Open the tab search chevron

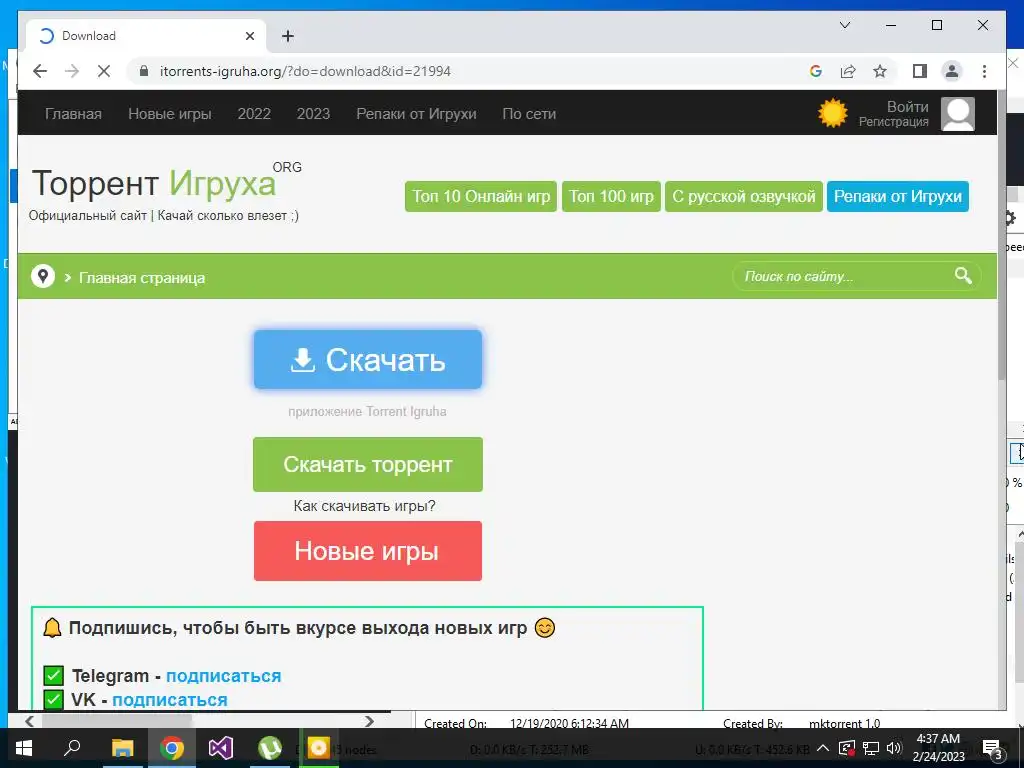(x=844, y=25)
